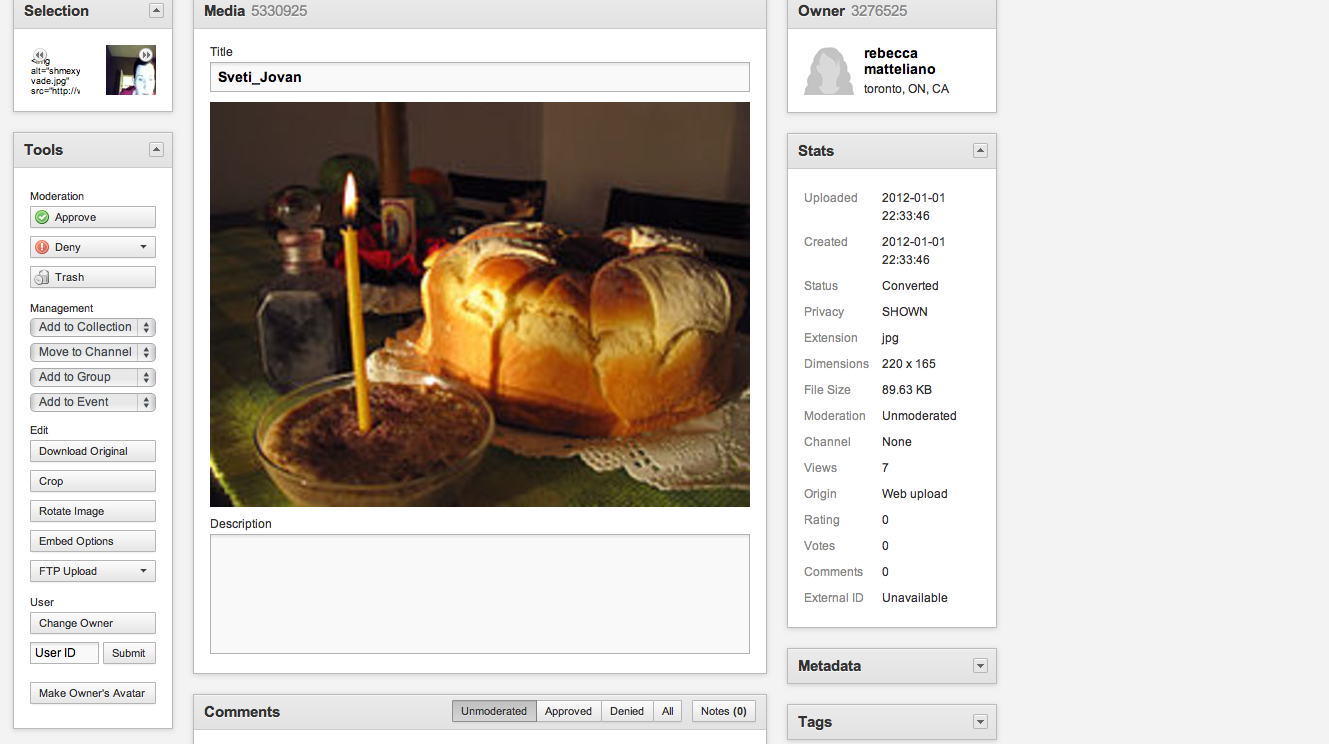1329x744 pixels.
Task: Click Download Original button
Action: (93, 451)
